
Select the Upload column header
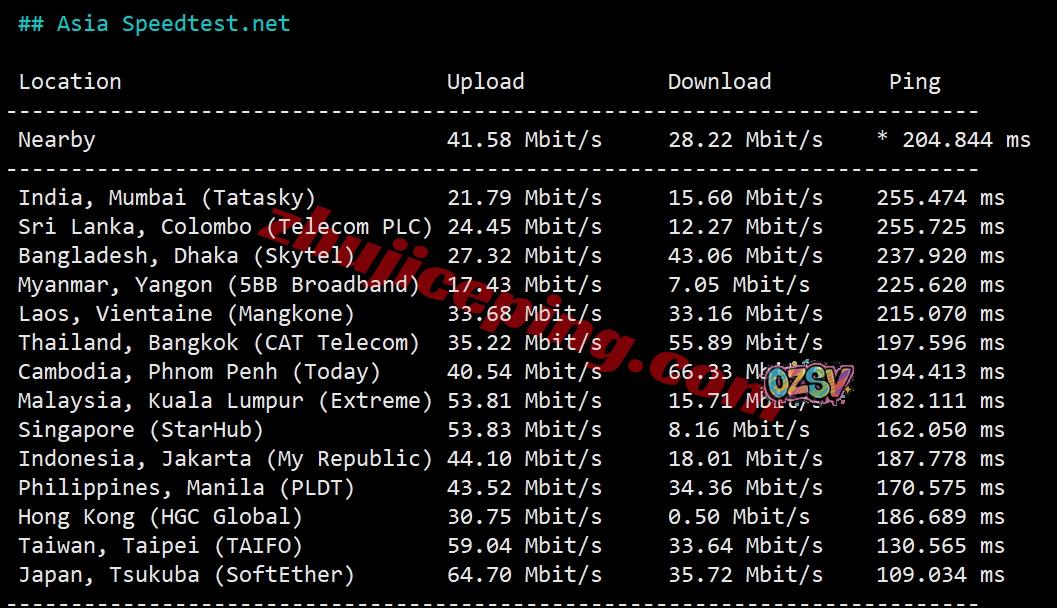pyautogui.click(x=485, y=82)
